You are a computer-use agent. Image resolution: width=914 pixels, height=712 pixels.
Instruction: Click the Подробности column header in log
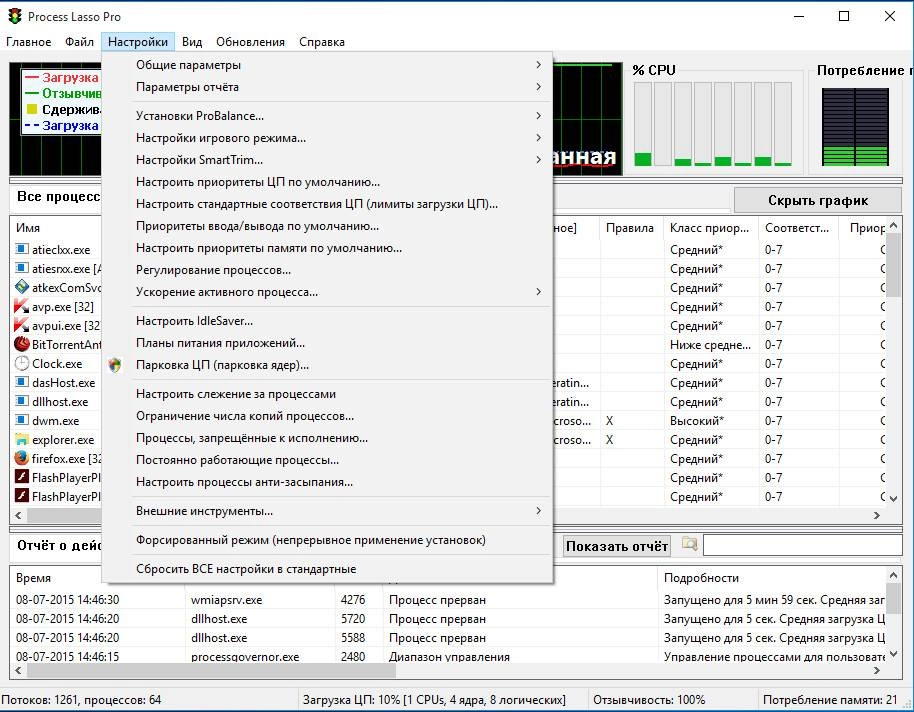click(771, 578)
